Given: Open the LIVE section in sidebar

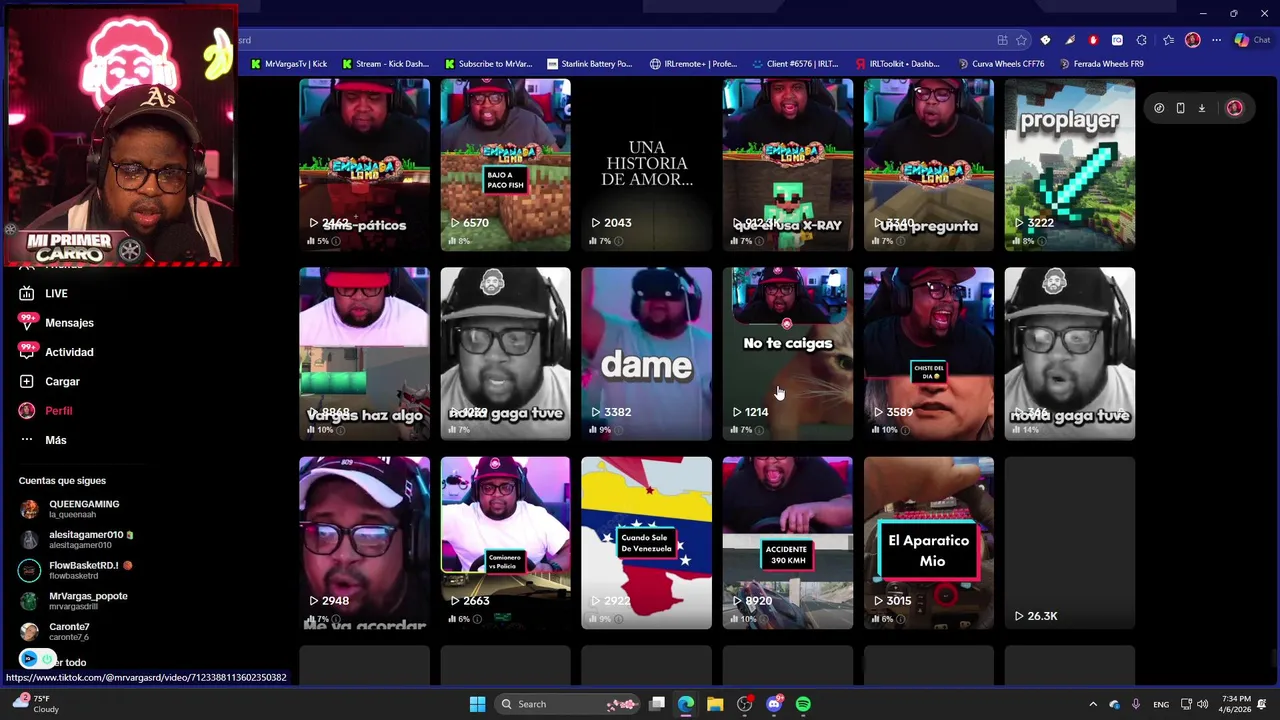Looking at the screenshot, I should pos(43,293).
